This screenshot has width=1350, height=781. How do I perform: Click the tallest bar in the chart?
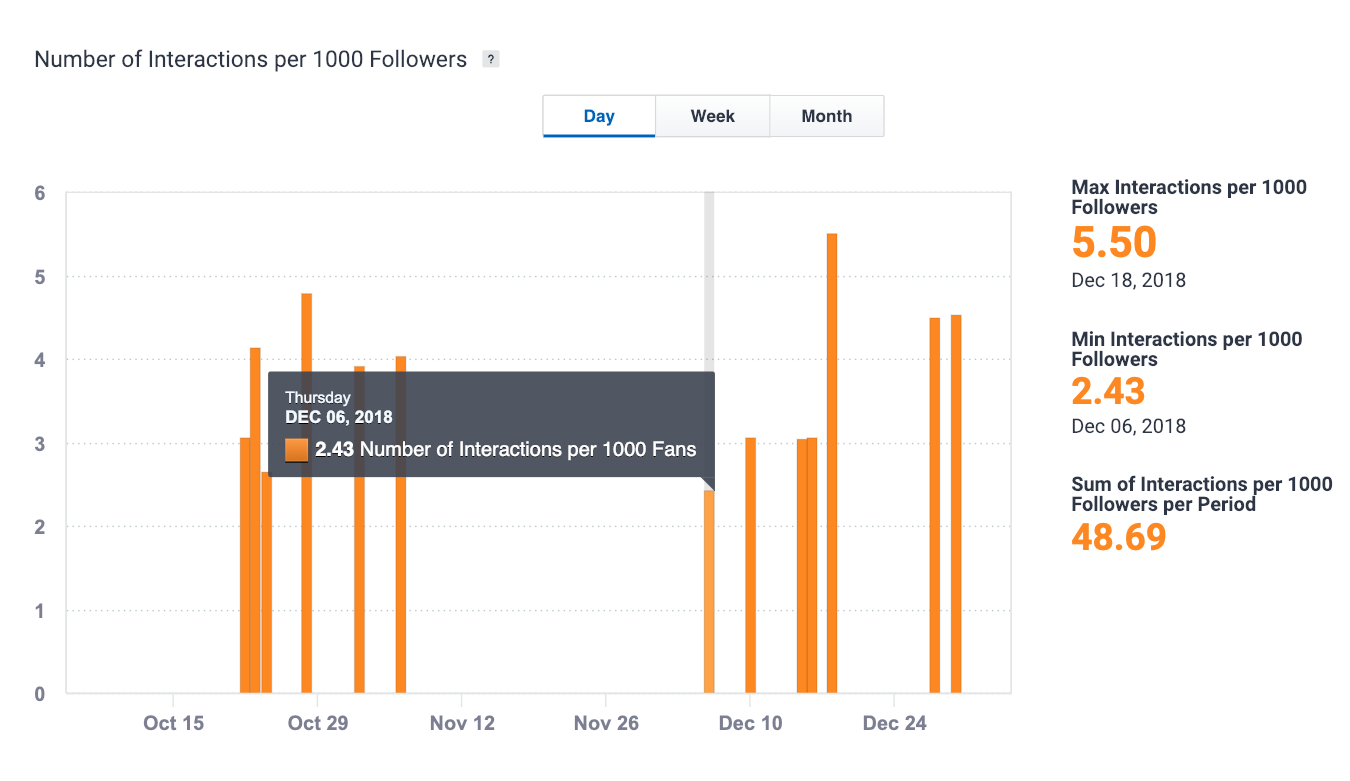pos(832,462)
